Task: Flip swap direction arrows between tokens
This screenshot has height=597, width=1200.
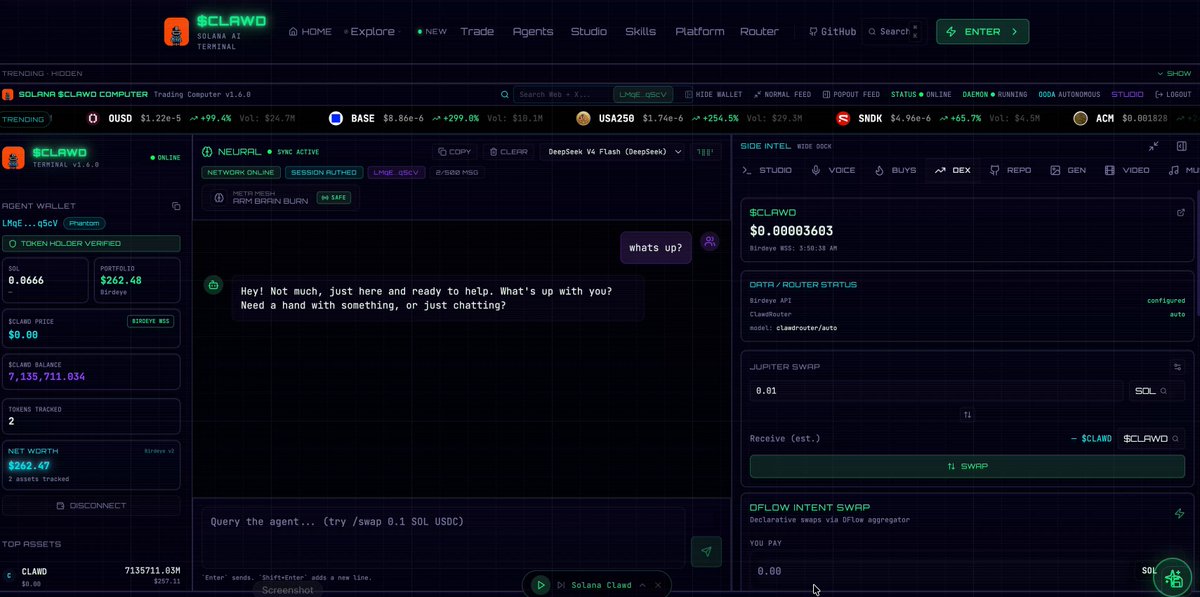Action: (x=967, y=414)
